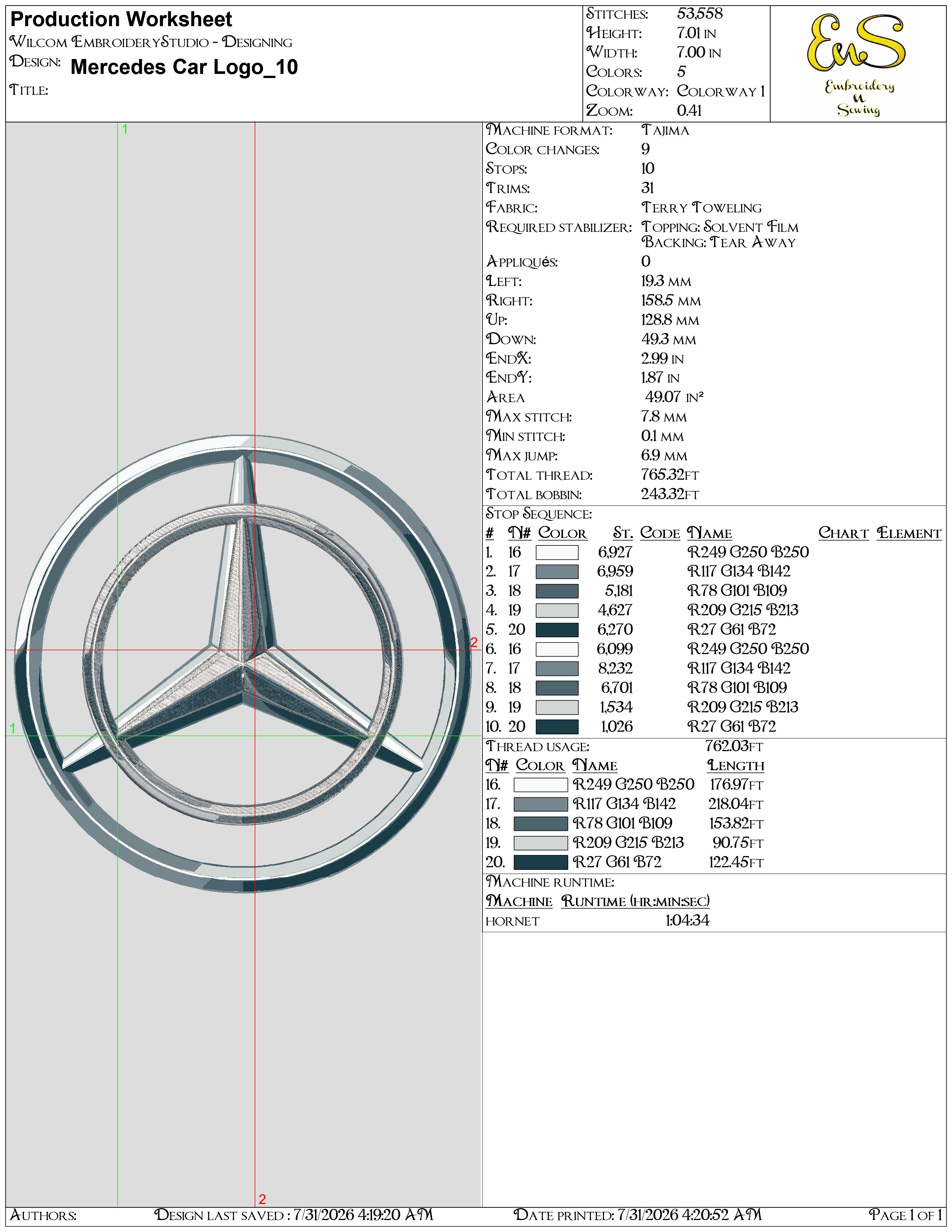Select thread 20 swatch under Thread Usage
This screenshot has height=1232, width=952.
(540, 862)
